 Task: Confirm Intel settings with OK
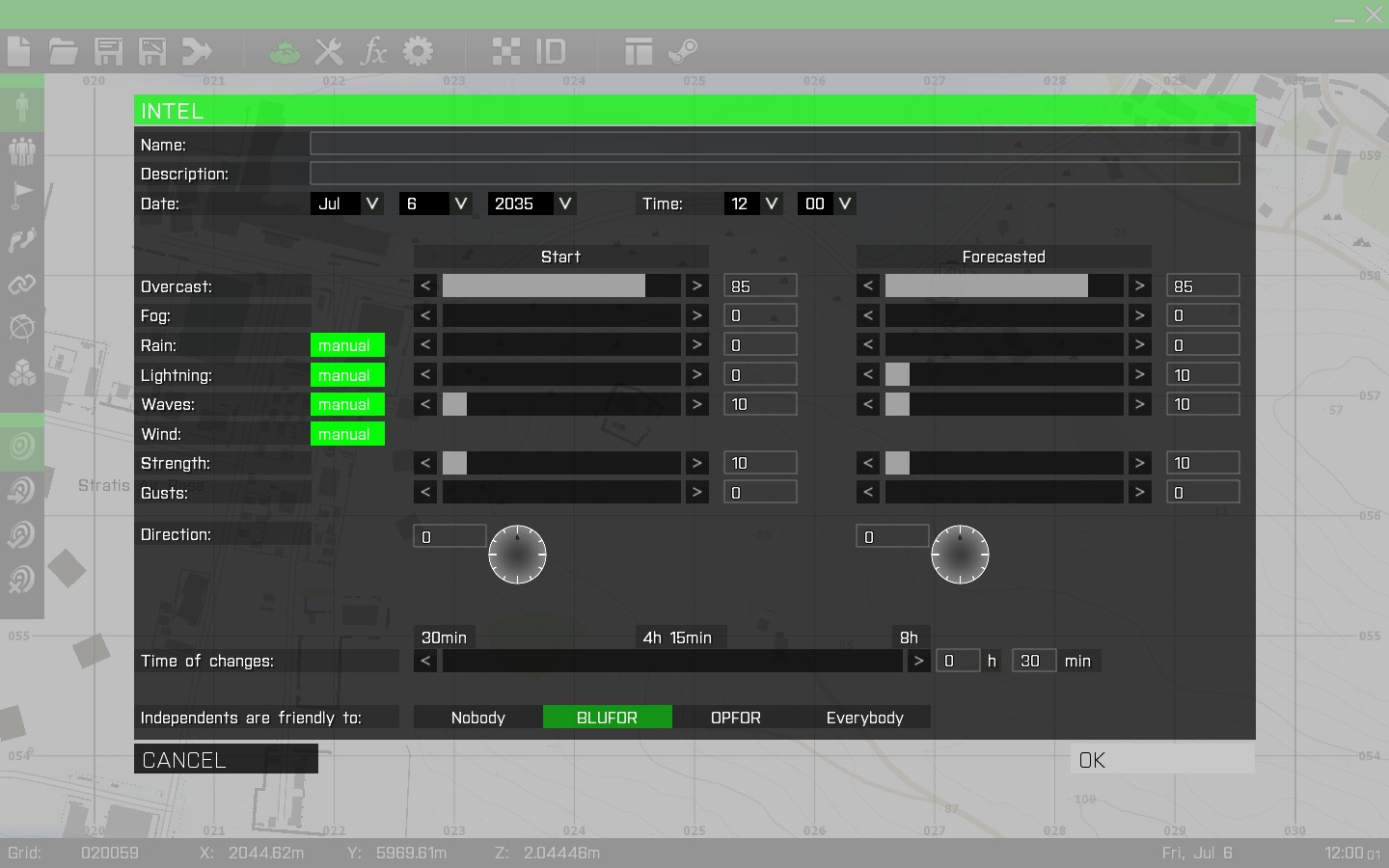(1162, 760)
